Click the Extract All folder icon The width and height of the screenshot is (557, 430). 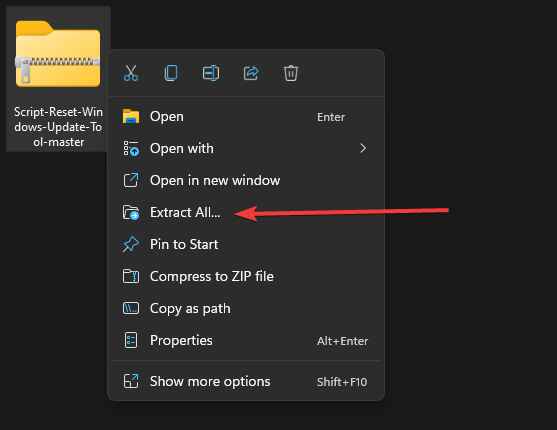131,213
